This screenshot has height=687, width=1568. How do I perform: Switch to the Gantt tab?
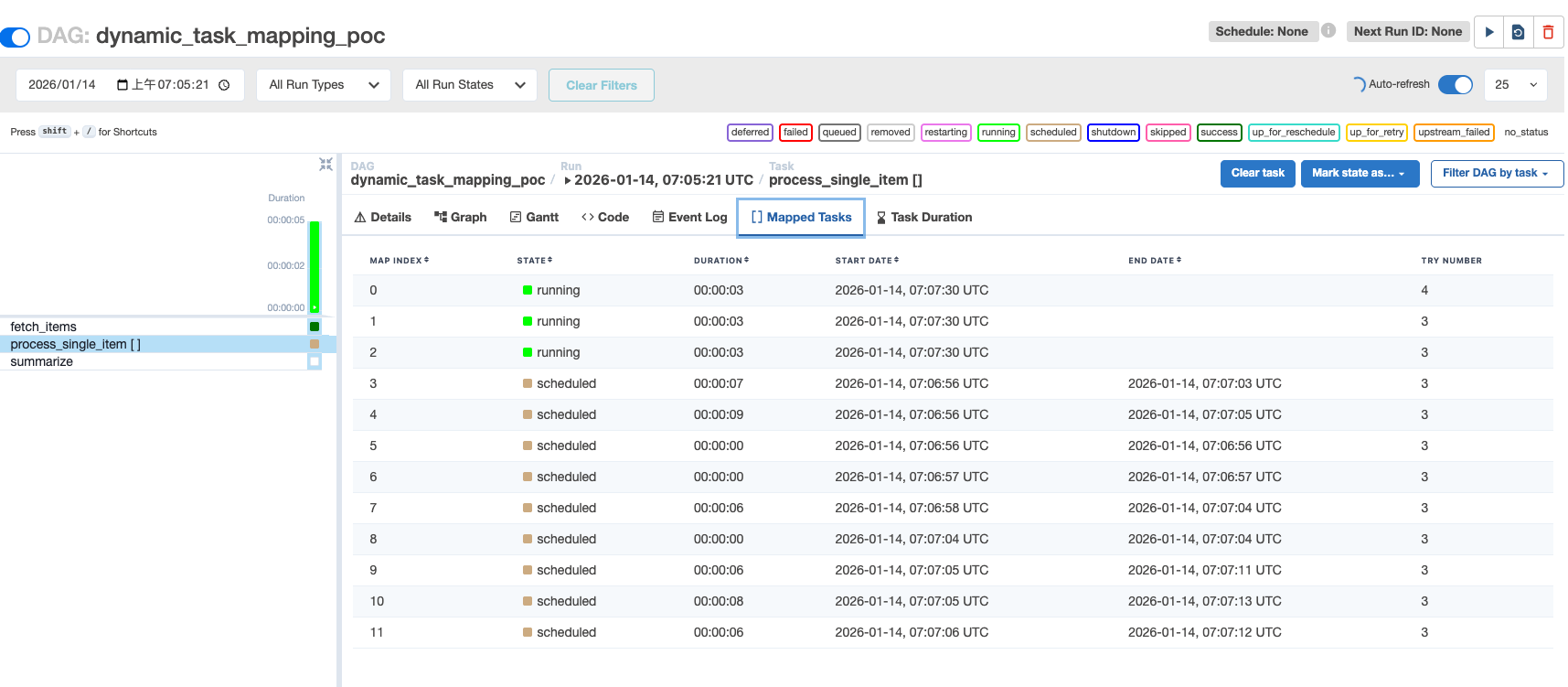(534, 218)
